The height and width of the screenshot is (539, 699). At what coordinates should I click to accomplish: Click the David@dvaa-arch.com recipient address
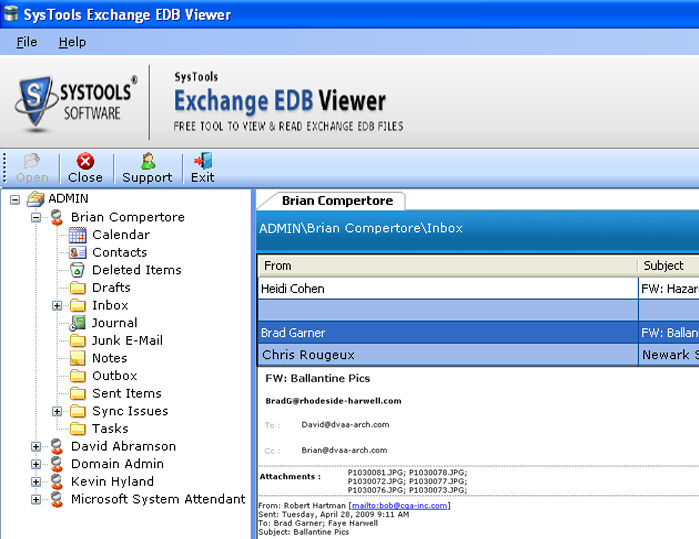click(345, 424)
